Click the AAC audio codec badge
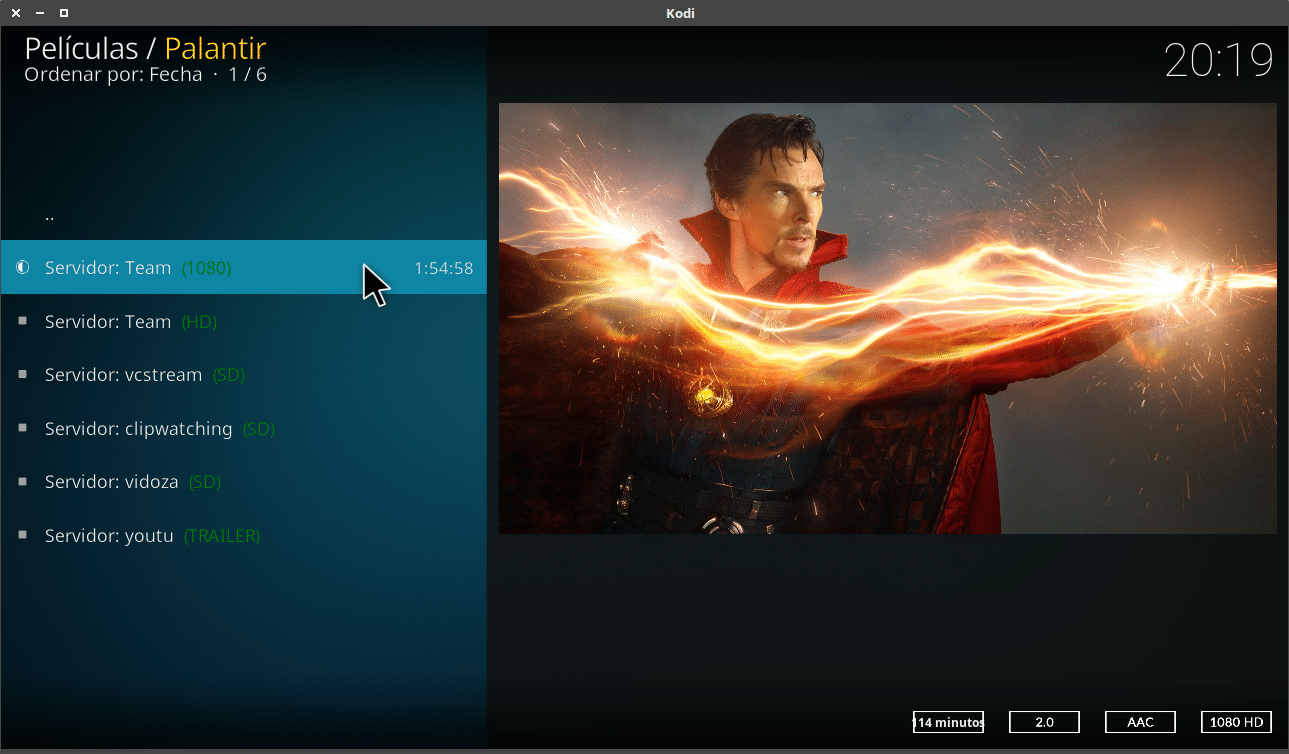Image resolution: width=1289 pixels, height=754 pixels. click(1140, 722)
